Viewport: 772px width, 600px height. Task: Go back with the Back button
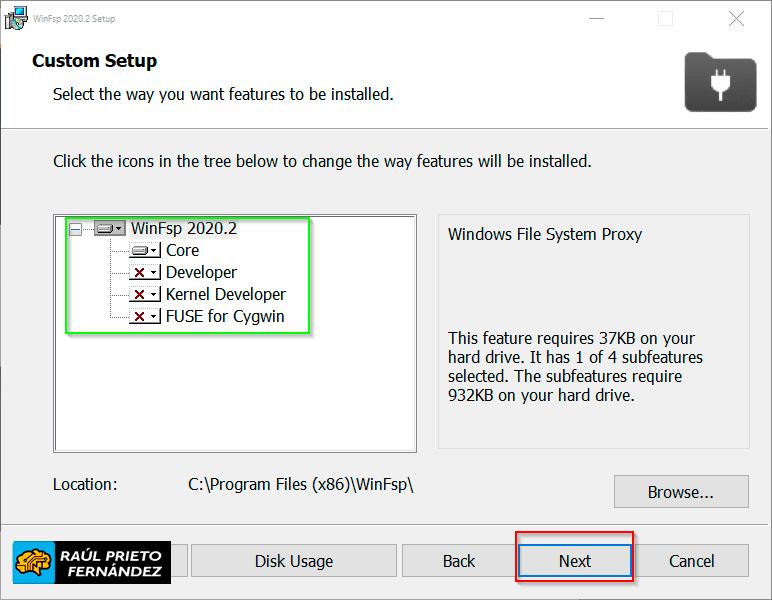click(459, 561)
